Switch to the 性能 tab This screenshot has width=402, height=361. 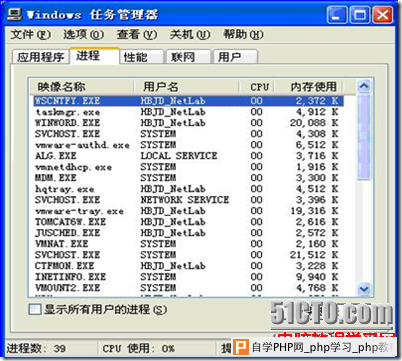click(142, 57)
